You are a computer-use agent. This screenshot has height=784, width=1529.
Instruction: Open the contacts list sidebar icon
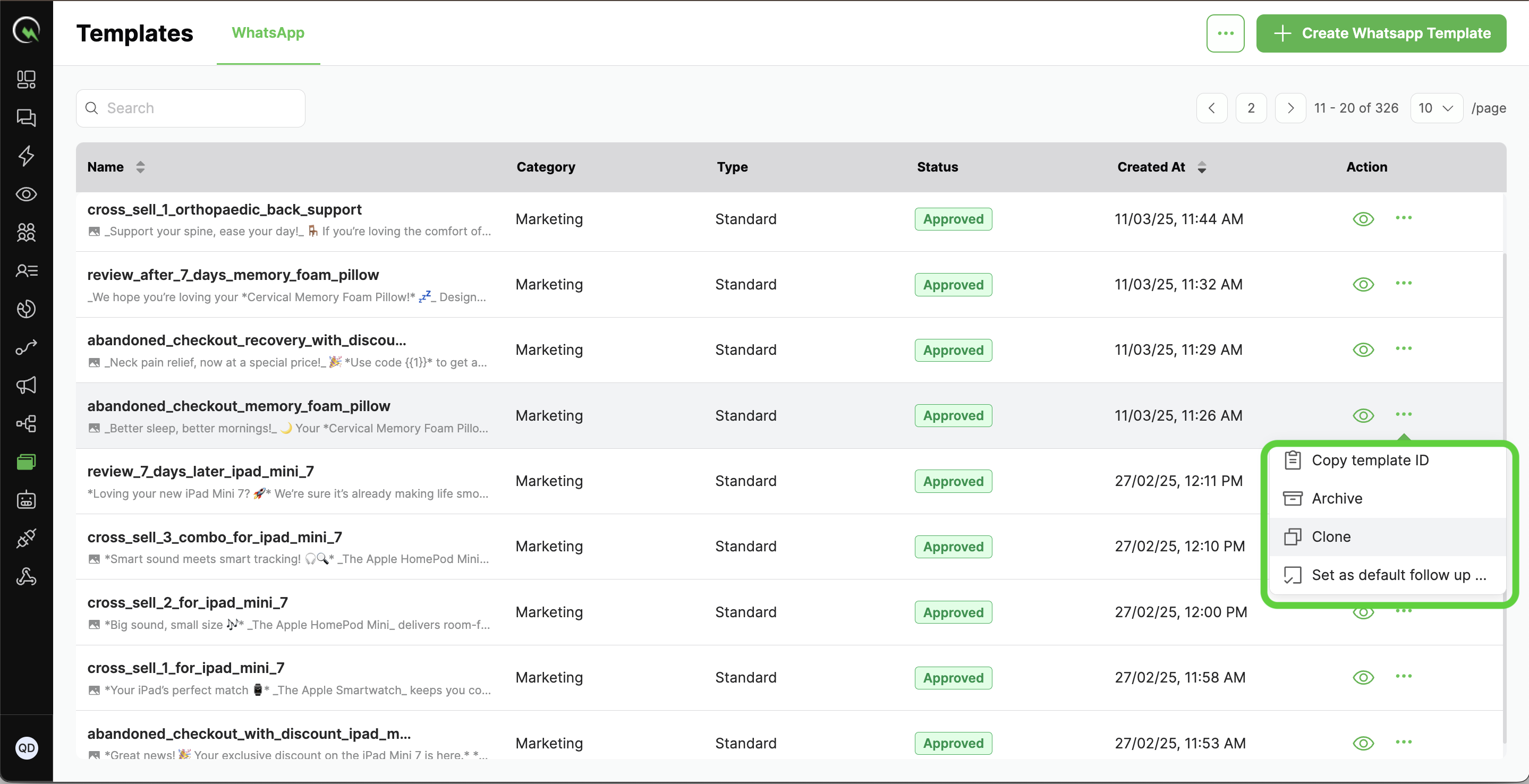[26, 271]
